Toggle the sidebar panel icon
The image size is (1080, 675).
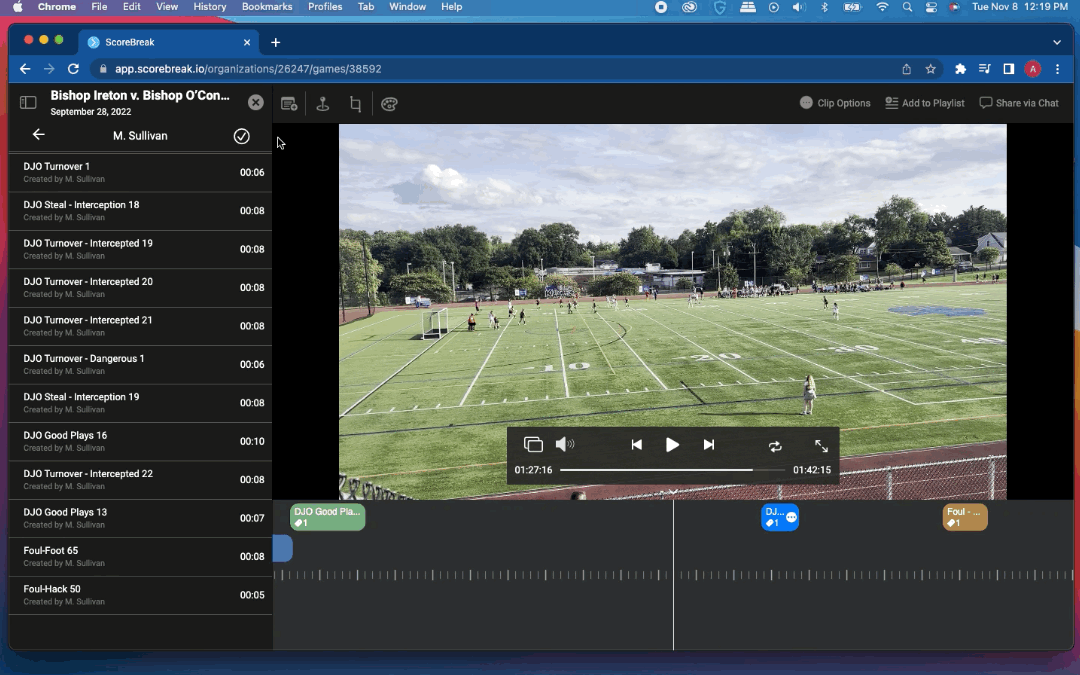[28, 103]
